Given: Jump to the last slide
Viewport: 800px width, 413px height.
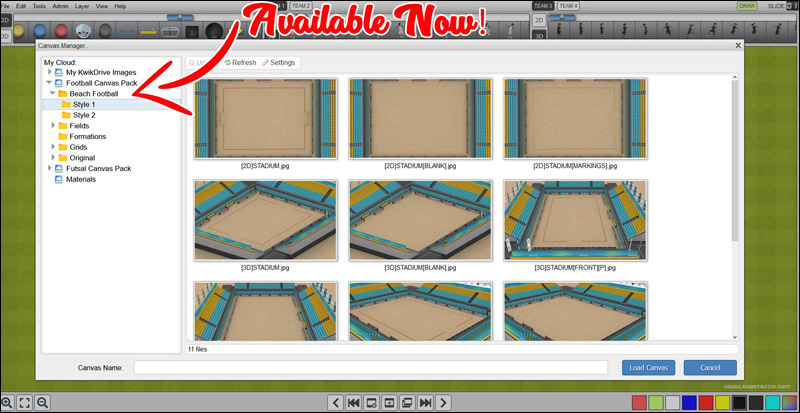Looking at the screenshot, I should coord(425,402).
